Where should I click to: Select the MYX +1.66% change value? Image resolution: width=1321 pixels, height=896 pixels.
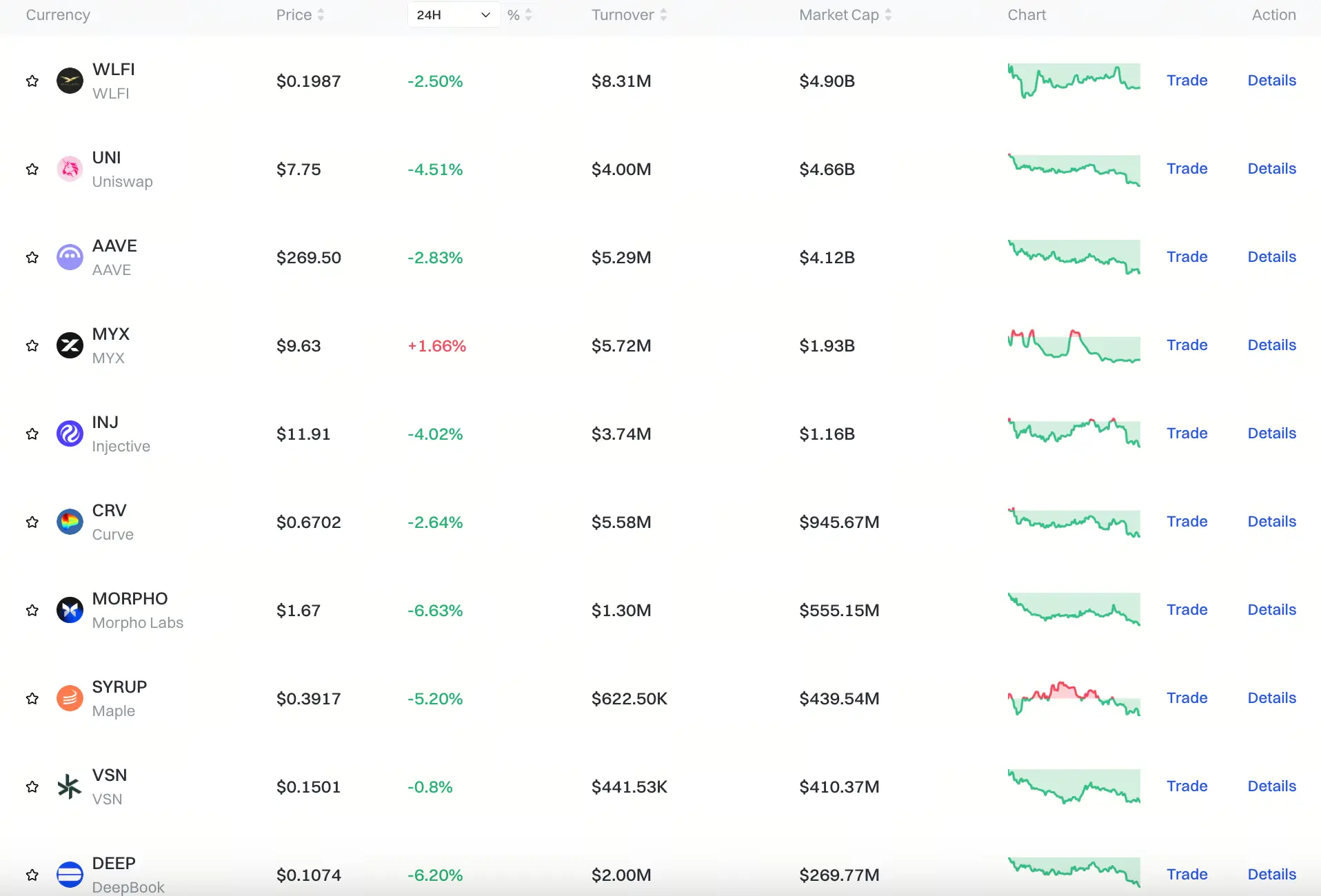[437, 346]
